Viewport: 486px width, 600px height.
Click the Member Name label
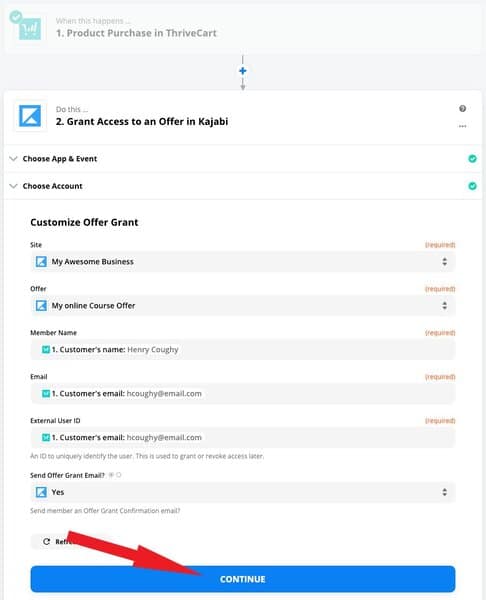[x=54, y=333]
